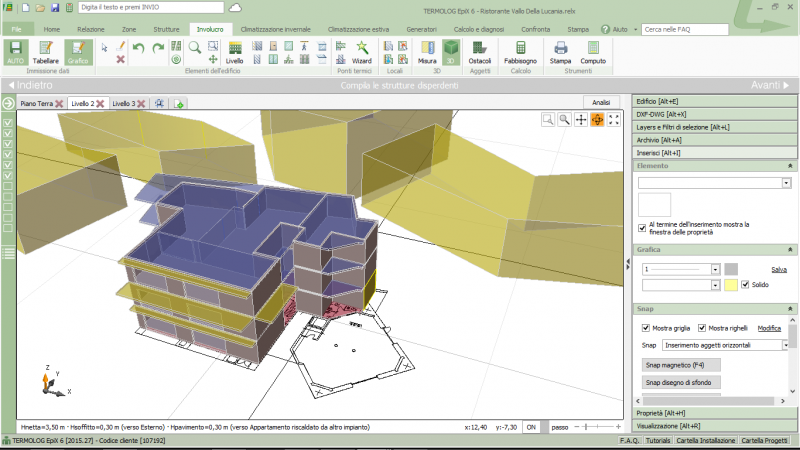The height and width of the screenshot is (450, 800).
Task: Click the Wizard thermal bridges icon
Action: [x=361, y=51]
